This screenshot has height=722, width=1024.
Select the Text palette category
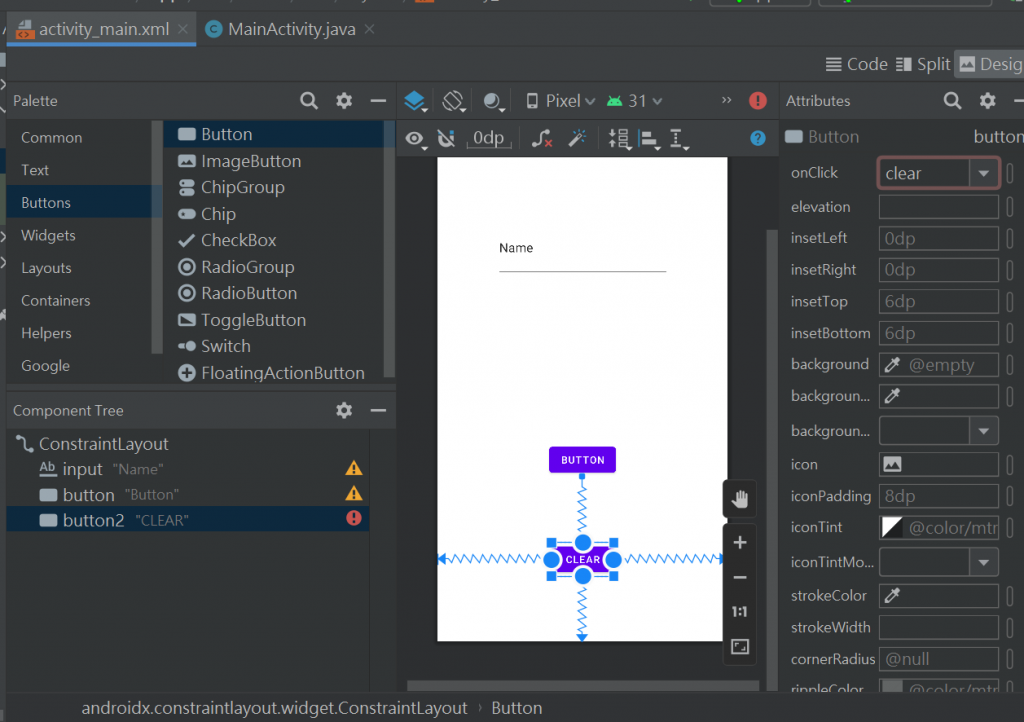point(35,170)
